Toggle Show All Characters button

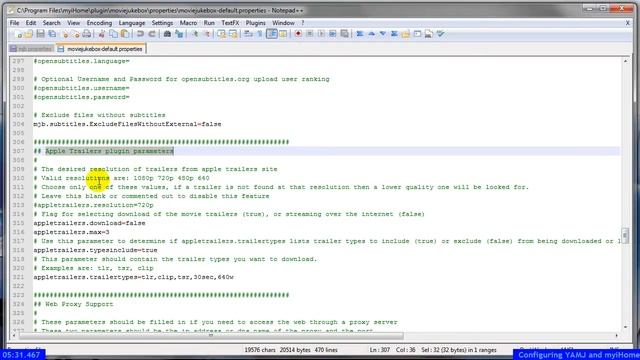click(260, 34)
